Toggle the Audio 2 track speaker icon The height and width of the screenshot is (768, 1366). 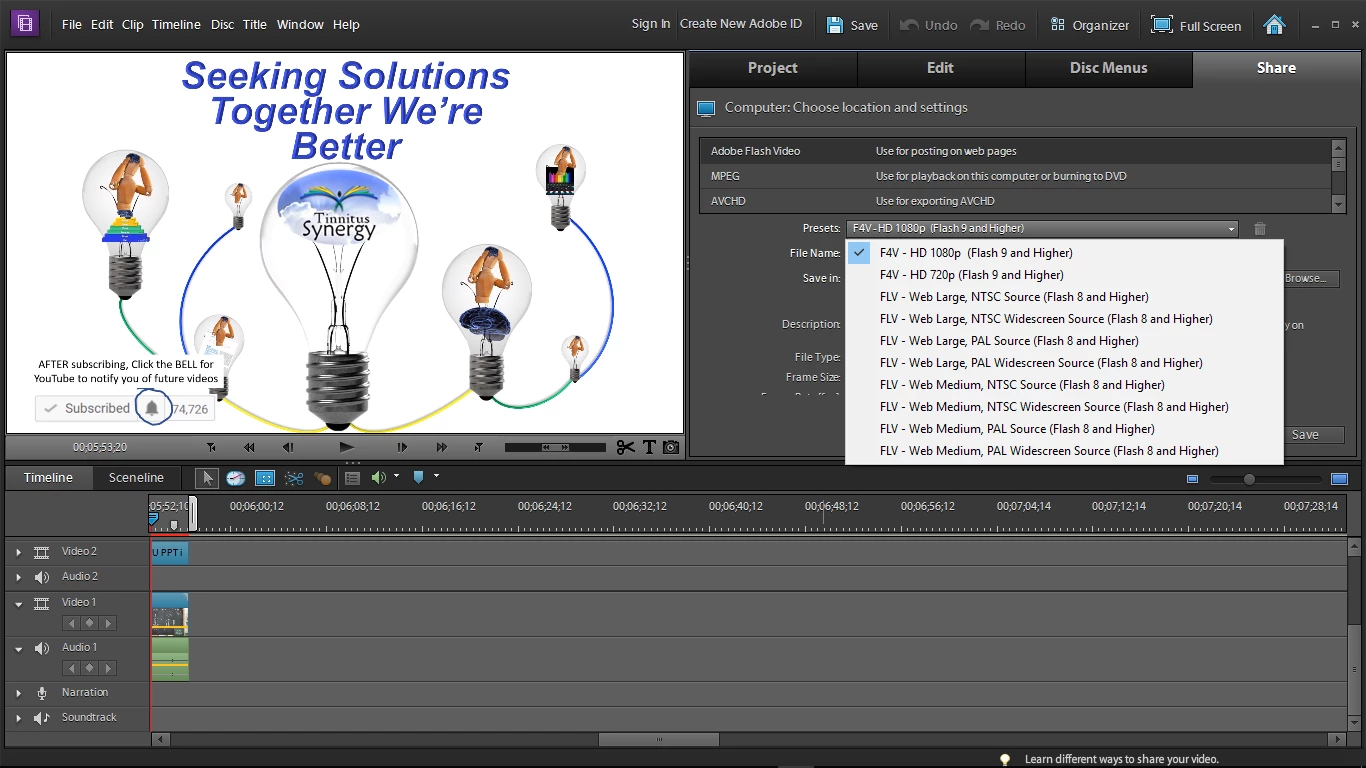click(42, 577)
